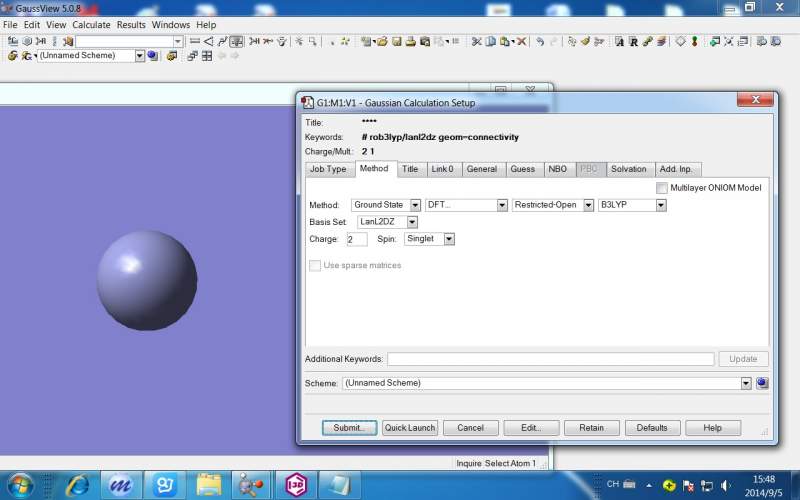This screenshot has height=500, width=800.
Task: Select the Modify Angle tool
Action: 208,41
